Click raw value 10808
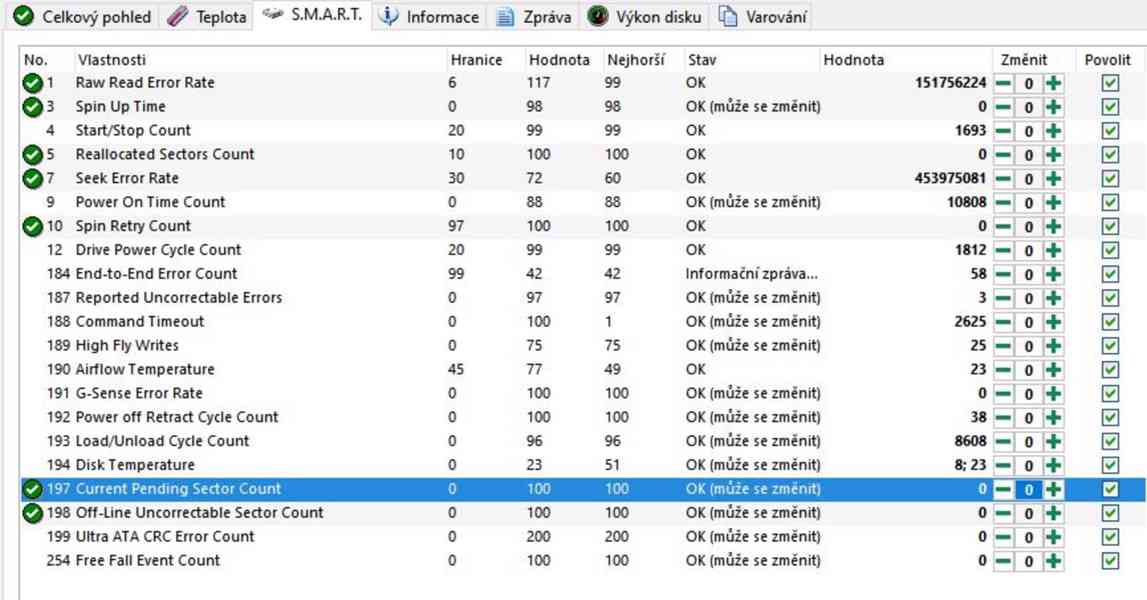The width and height of the screenshot is (1147, 600). point(966,202)
